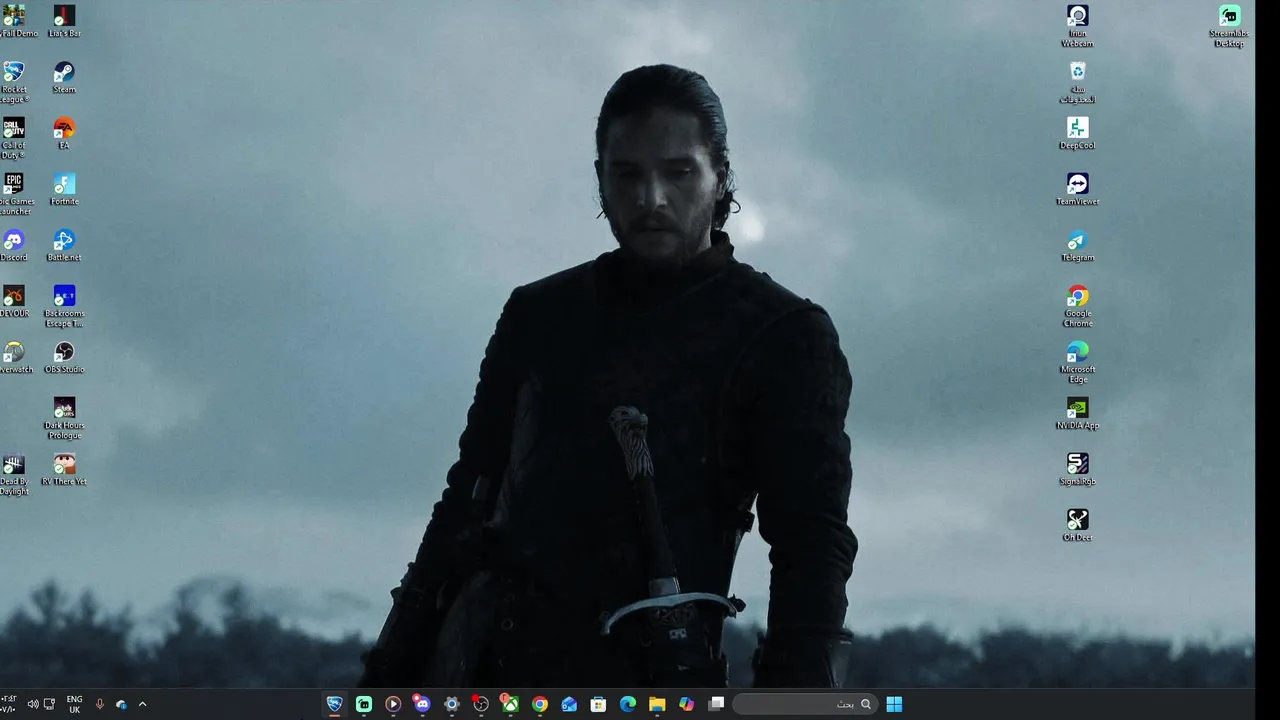Switch to Rocket League in the taskbar
Screen dimensions: 1280x720
(x=335, y=704)
